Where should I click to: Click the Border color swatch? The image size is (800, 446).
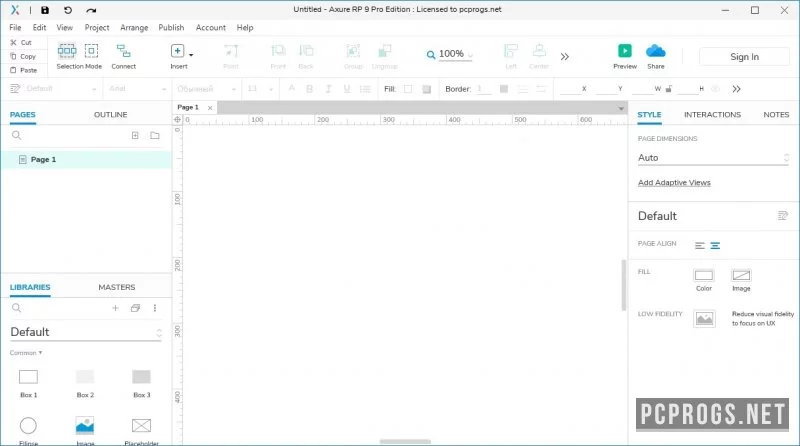[504, 89]
